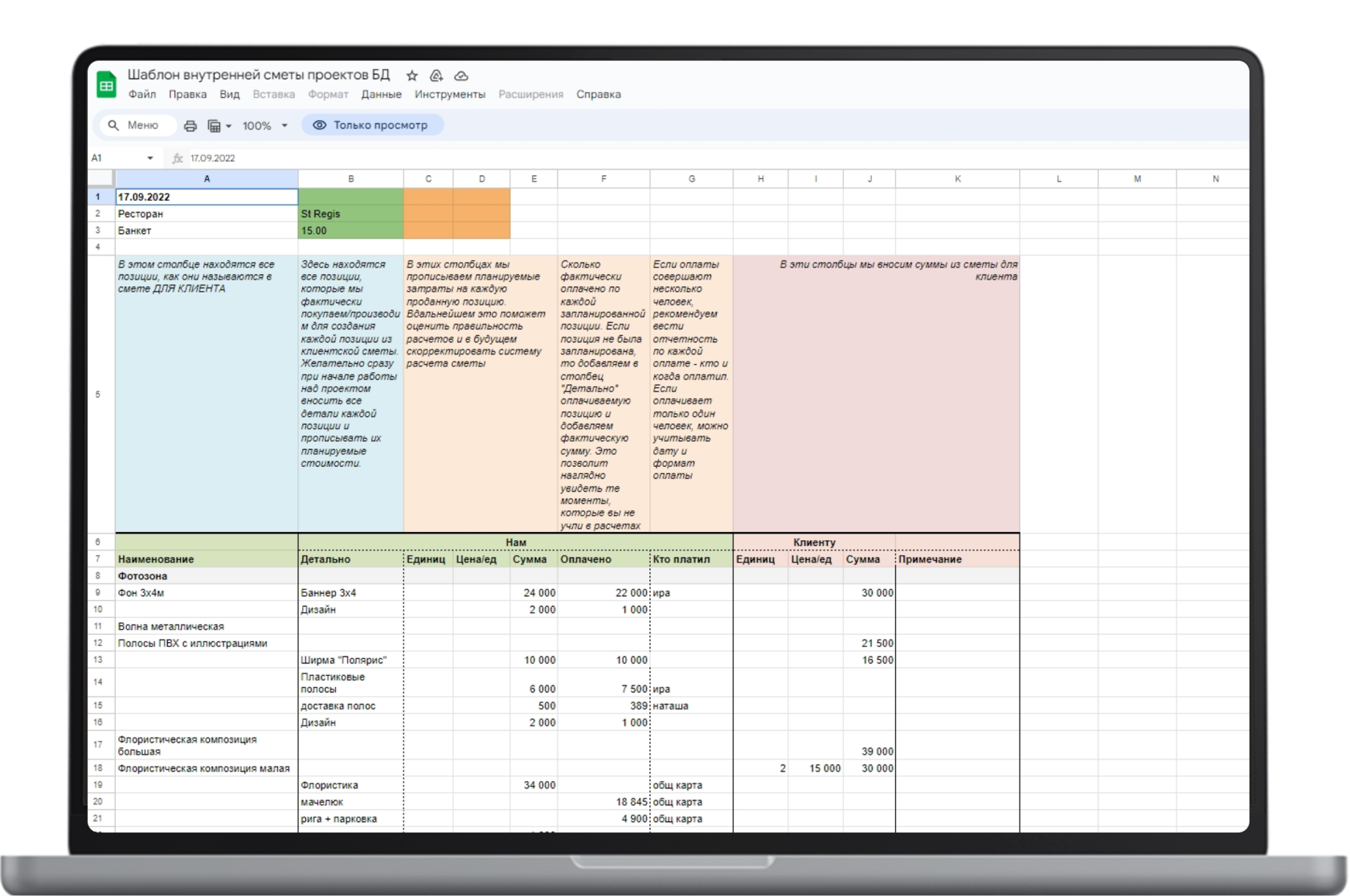The image size is (1350, 896).
Task: Select the Кто платил header cell
Action: click(x=691, y=559)
